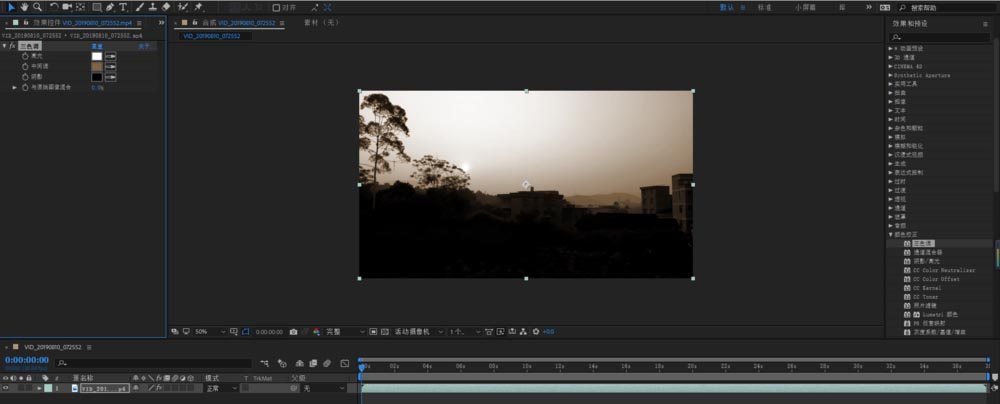Select the Hand tool in the toolbar
Image resolution: width=1000 pixels, height=404 pixels.
tap(24, 7)
